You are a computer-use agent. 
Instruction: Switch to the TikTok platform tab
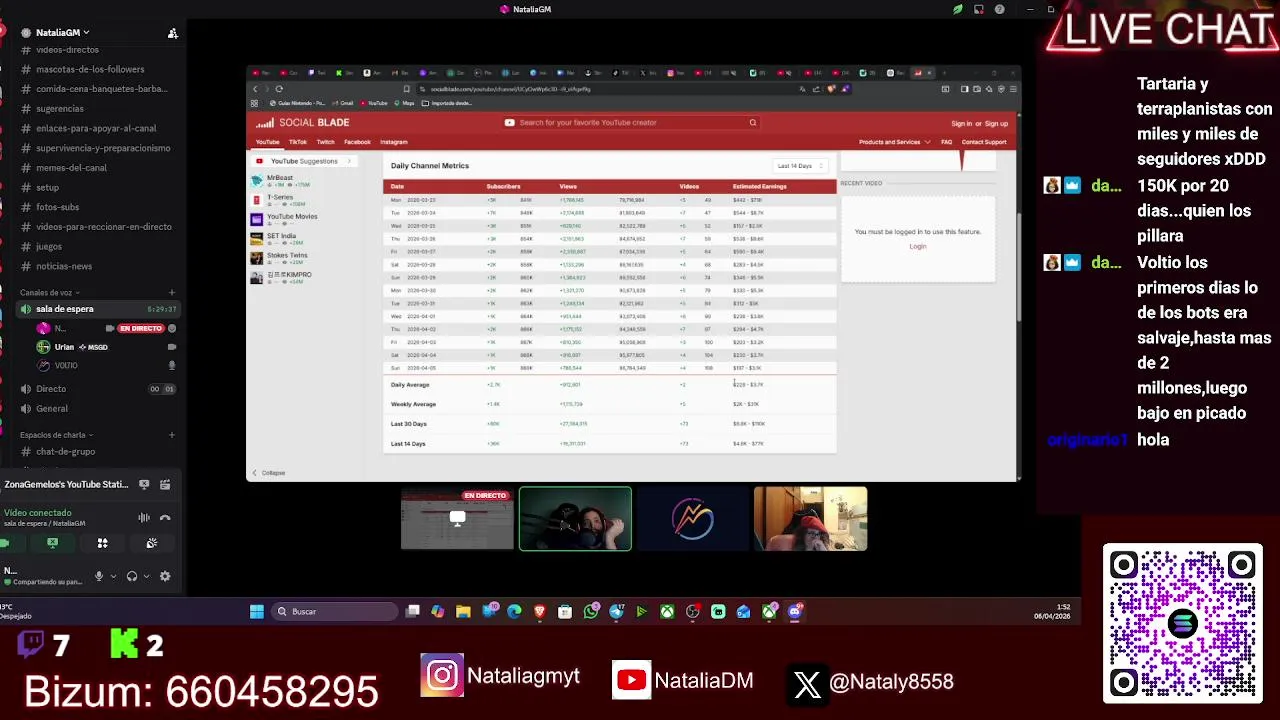pyautogui.click(x=298, y=142)
